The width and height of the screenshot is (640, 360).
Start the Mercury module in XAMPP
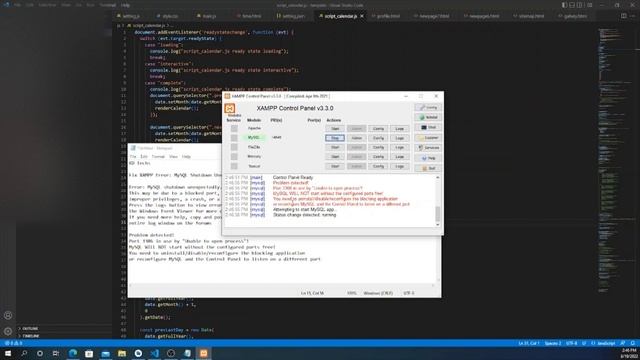(x=335, y=157)
